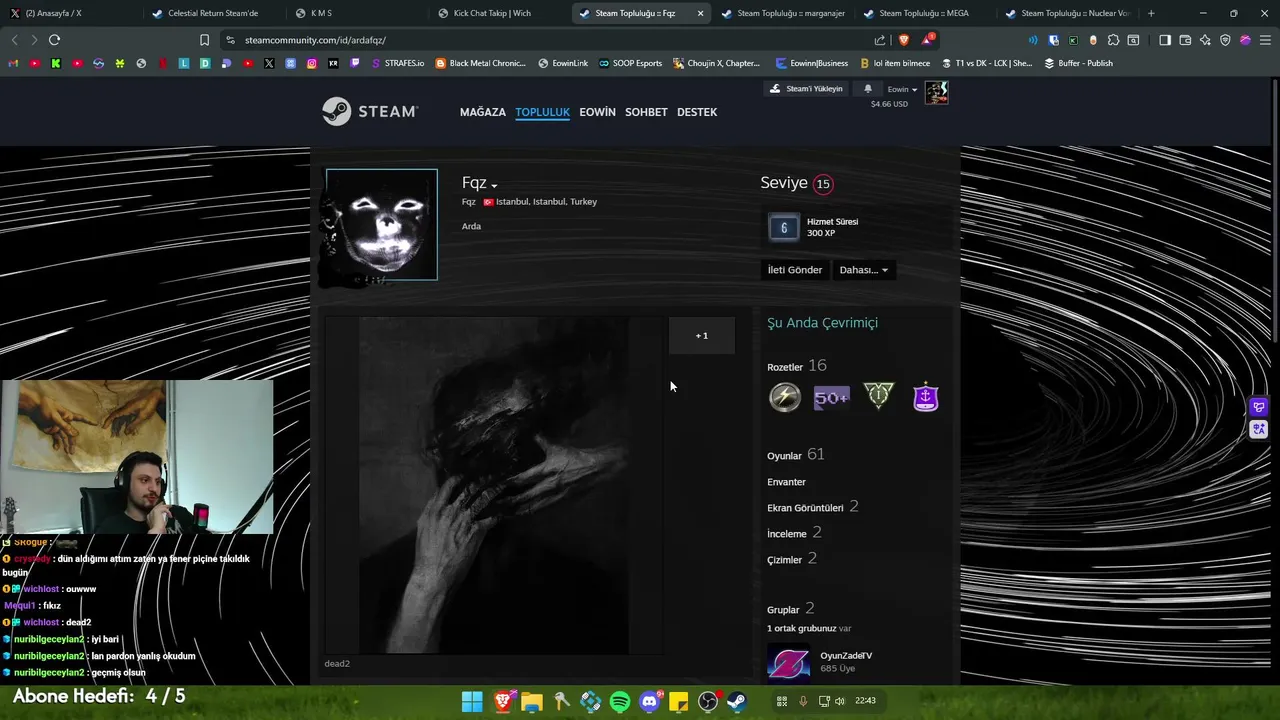Image resolution: width=1280 pixels, height=720 pixels.
Task: Click the Hizmet Süresi badge icon
Action: [784, 228]
